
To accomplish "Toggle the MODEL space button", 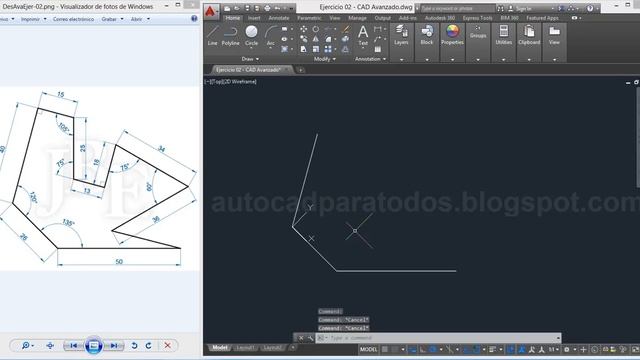I will (369, 349).
